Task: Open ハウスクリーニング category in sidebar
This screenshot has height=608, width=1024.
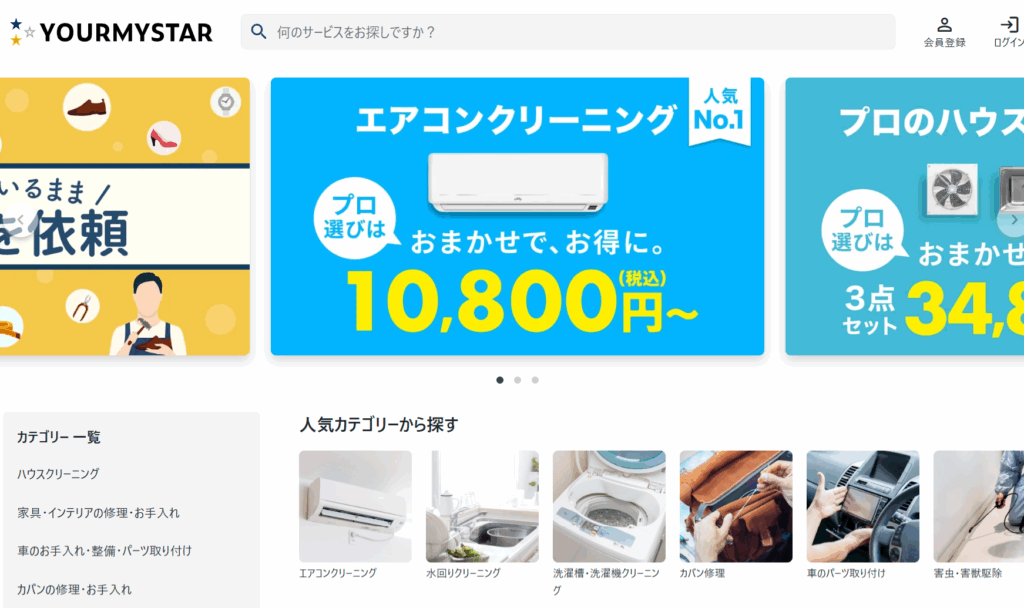Action: [x=58, y=474]
